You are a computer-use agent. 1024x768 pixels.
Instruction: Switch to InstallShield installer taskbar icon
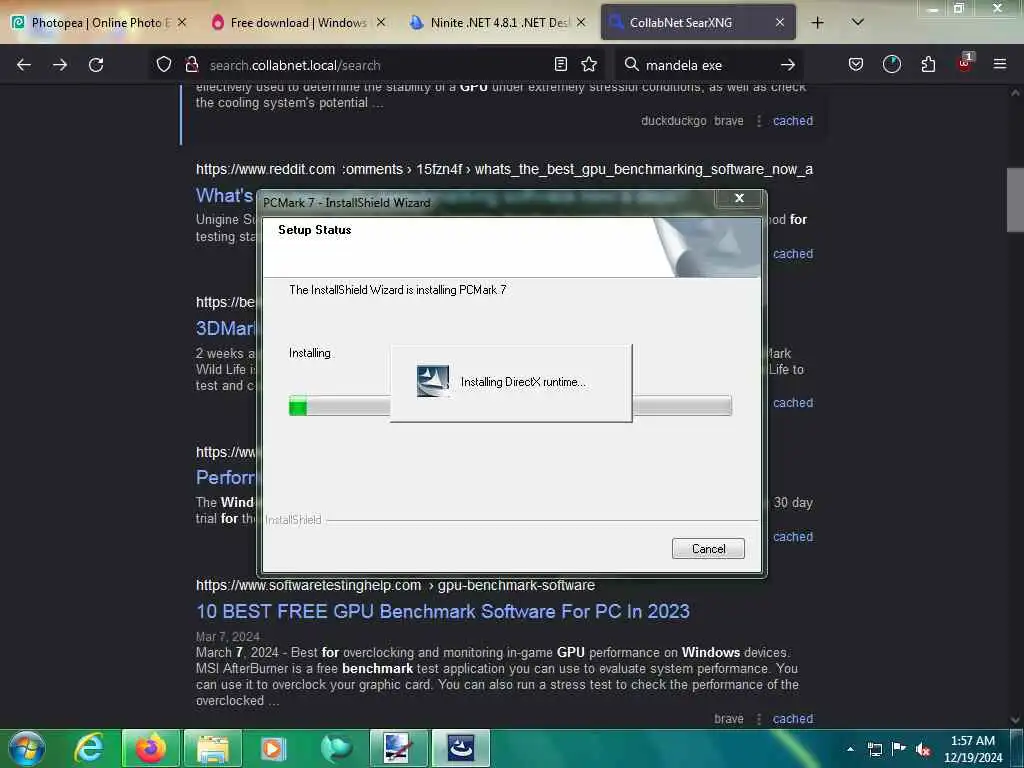click(x=460, y=748)
